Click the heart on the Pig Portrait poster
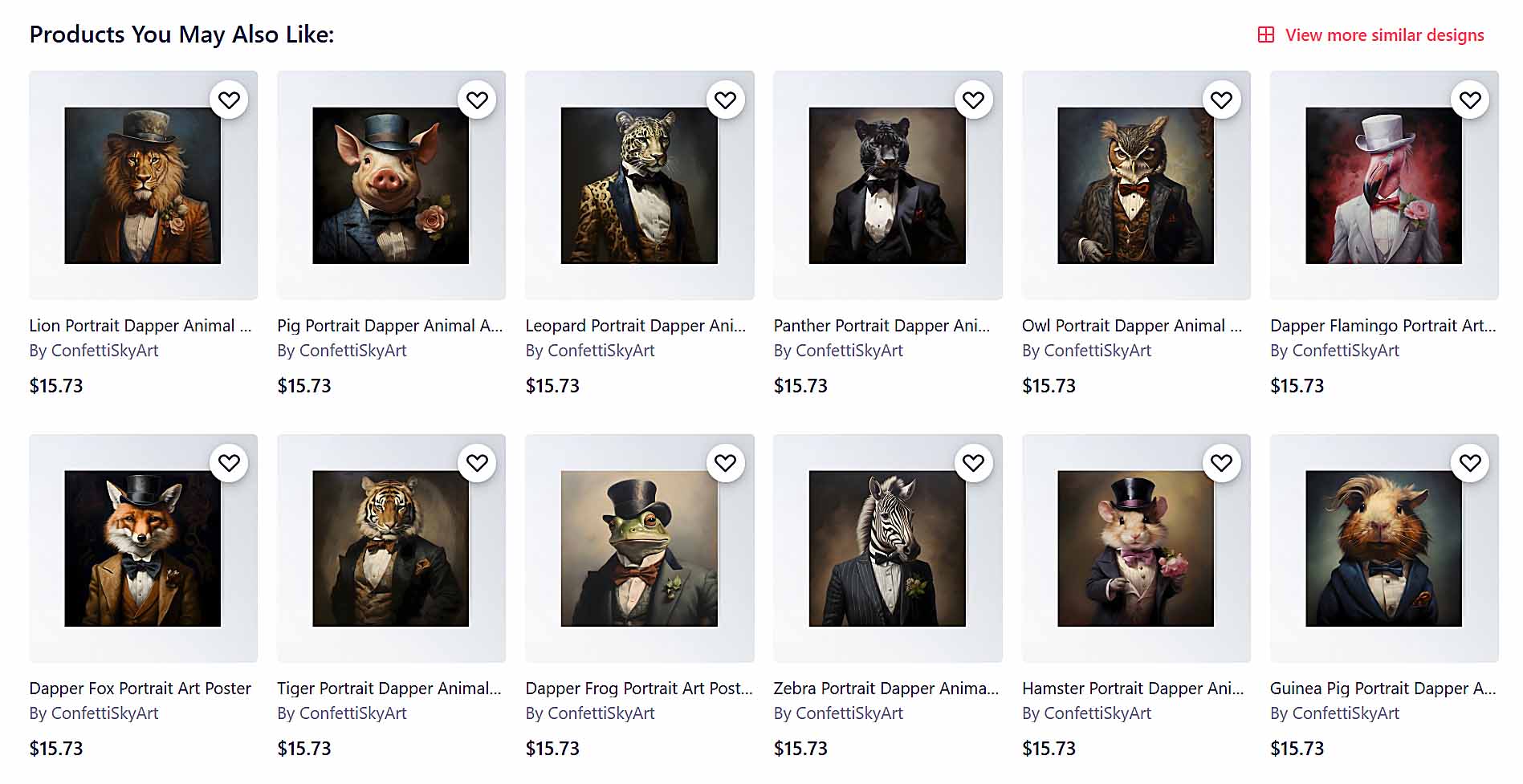This screenshot has height=784, width=1523. click(x=478, y=100)
